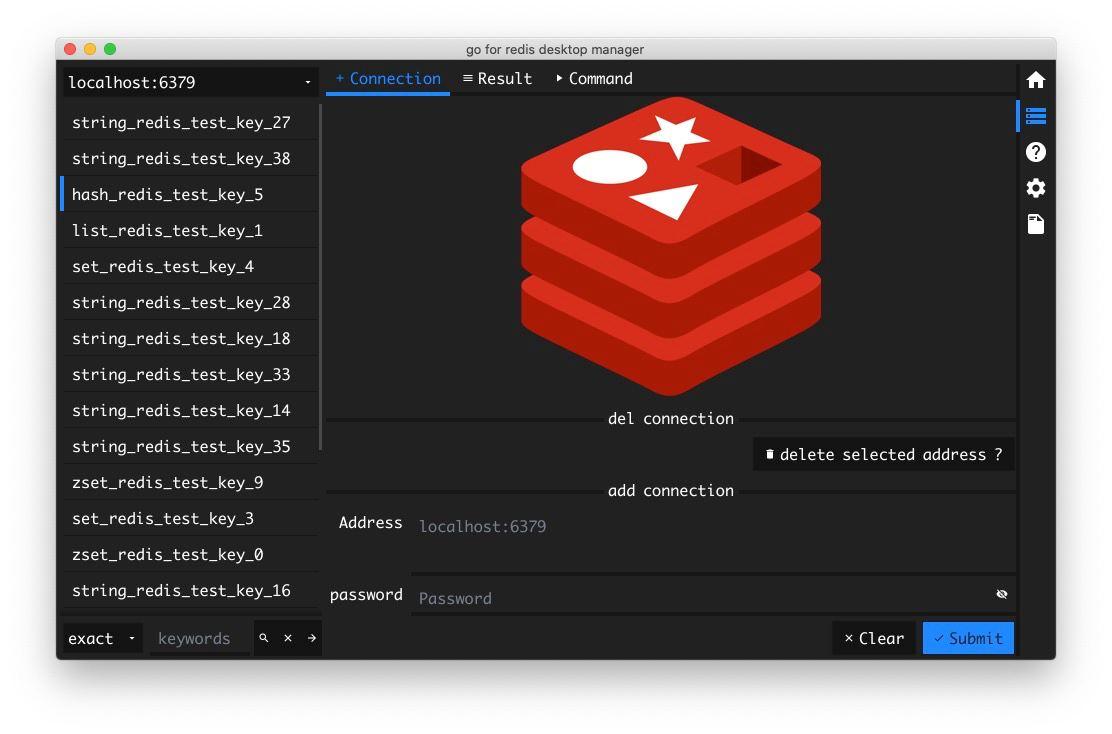
Task: Switch to the Connection tab
Action: [388, 79]
